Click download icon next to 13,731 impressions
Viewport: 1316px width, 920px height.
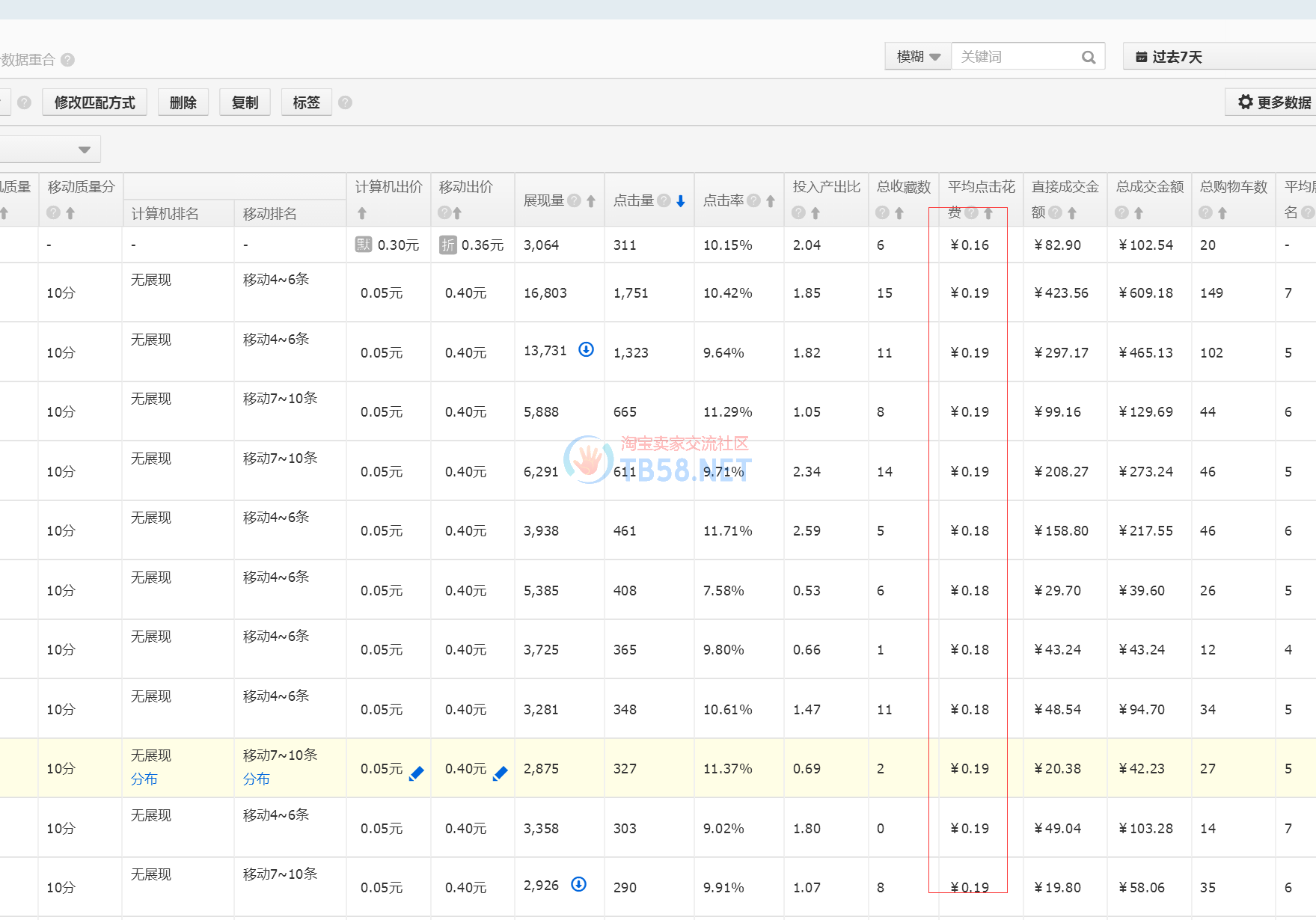587,349
